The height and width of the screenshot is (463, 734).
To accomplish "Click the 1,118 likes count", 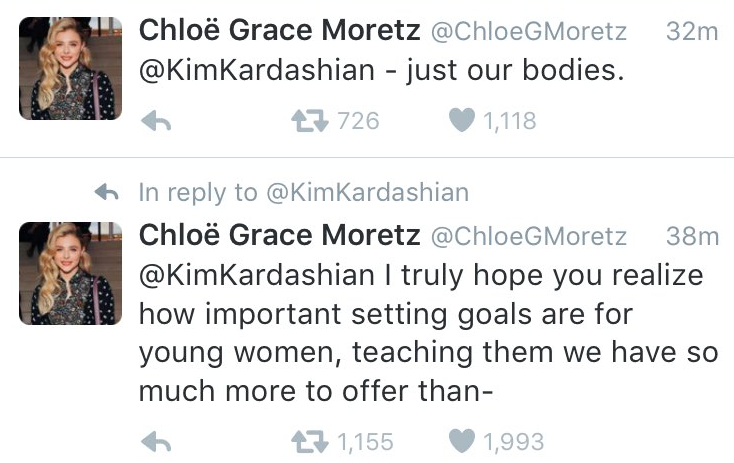I will pyautogui.click(x=509, y=121).
